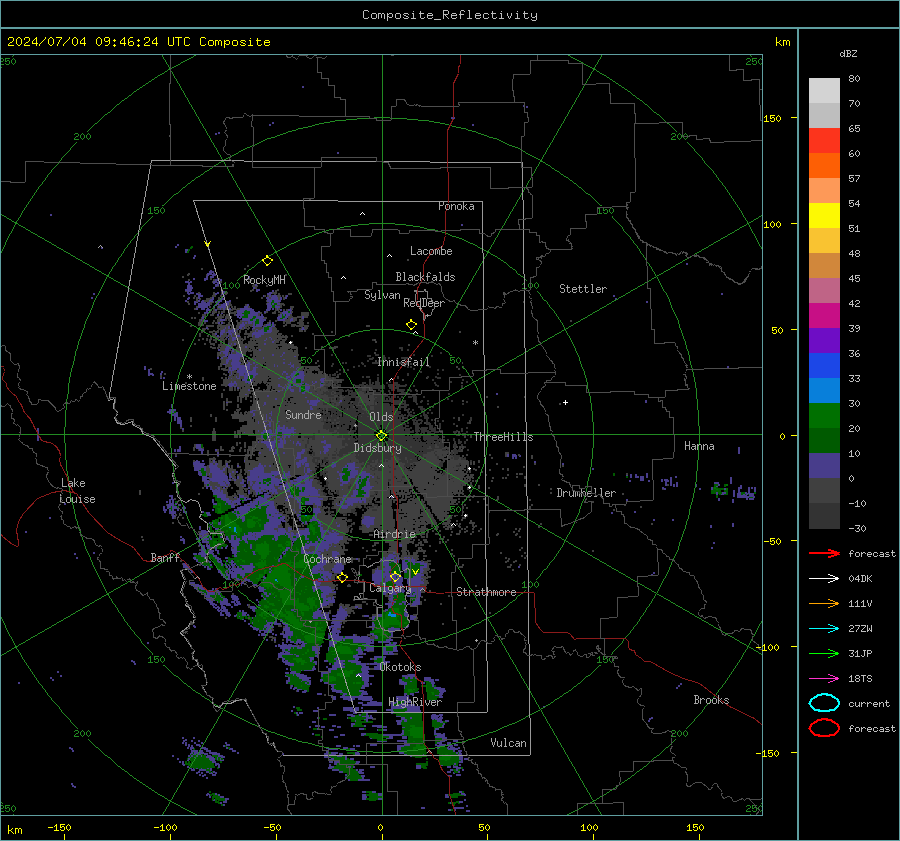
Task: Click the Limestone label on map
Action: click(189, 386)
